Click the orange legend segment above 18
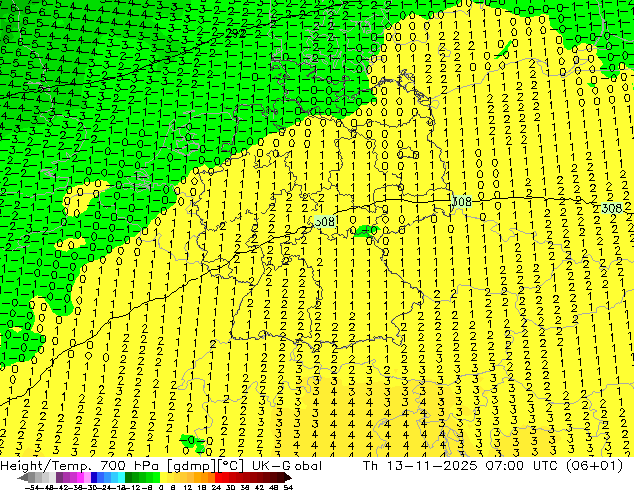This screenshot has width=634, height=490. click(x=204, y=478)
